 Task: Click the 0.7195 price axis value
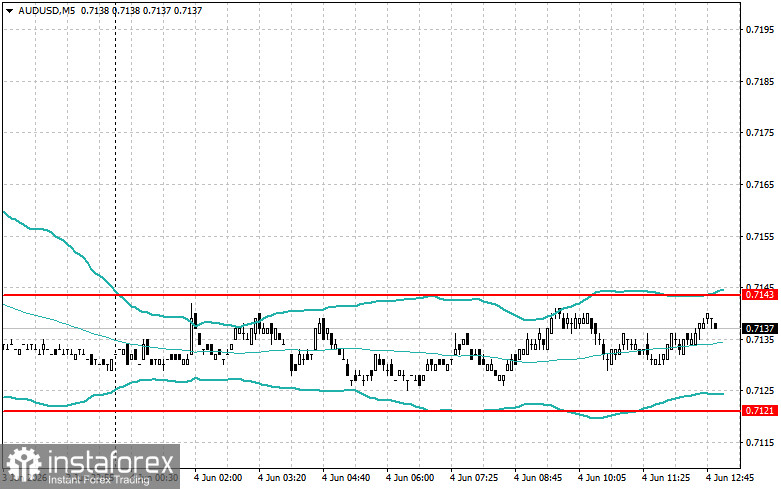760,29
